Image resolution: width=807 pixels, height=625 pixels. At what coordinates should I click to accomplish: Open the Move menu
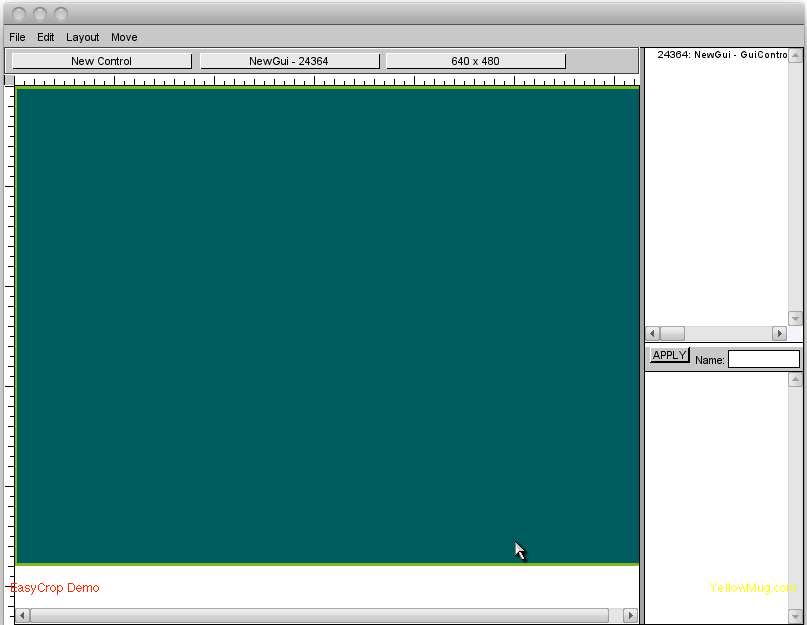(124, 37)
